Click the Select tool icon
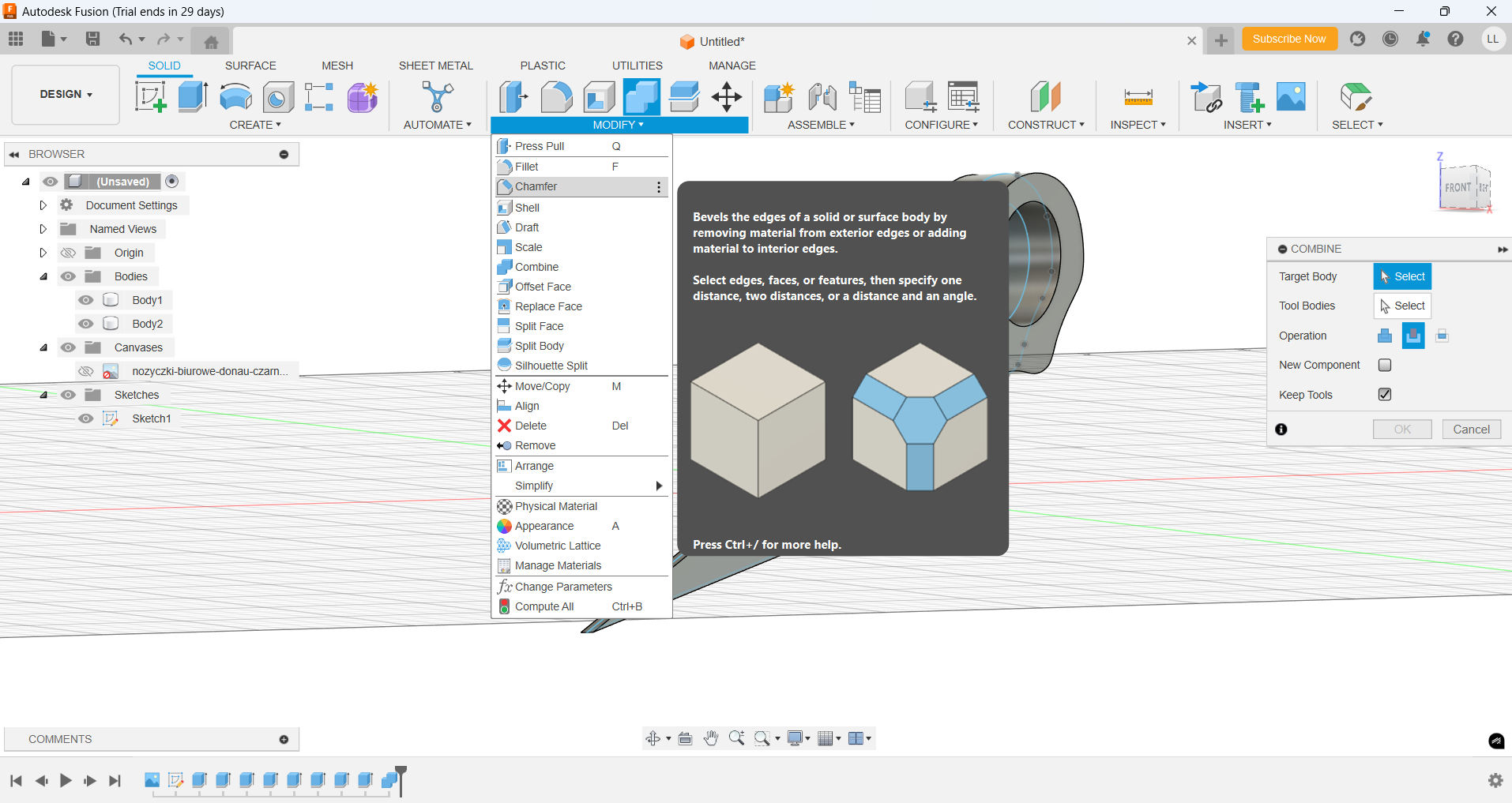This screenshot has height=803, width=1512. (1356, 97)
